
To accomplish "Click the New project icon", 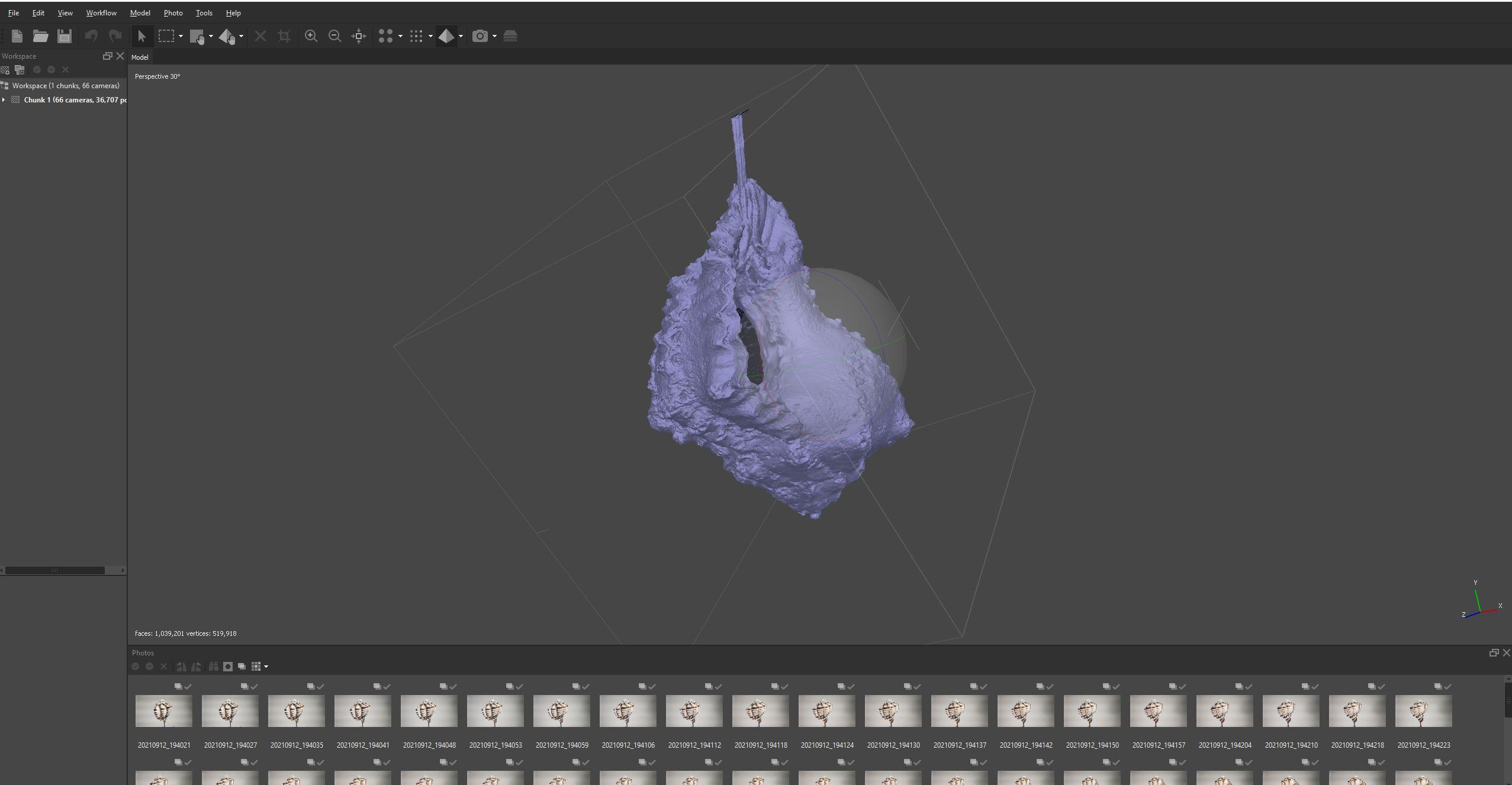I will coord(17,36).
